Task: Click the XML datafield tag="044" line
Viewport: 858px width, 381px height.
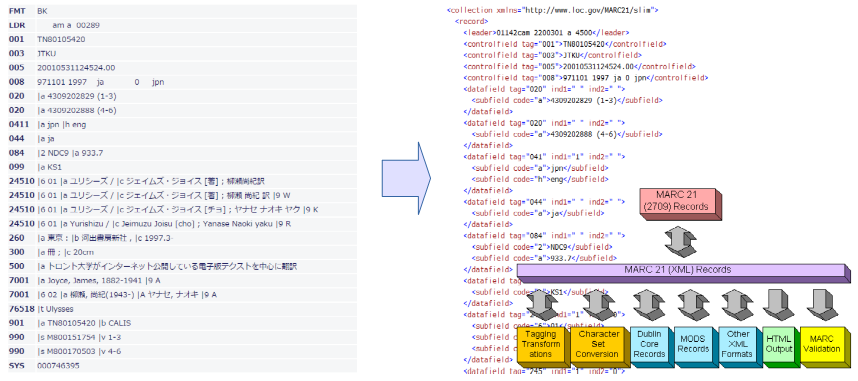Action: click(544, 202)
